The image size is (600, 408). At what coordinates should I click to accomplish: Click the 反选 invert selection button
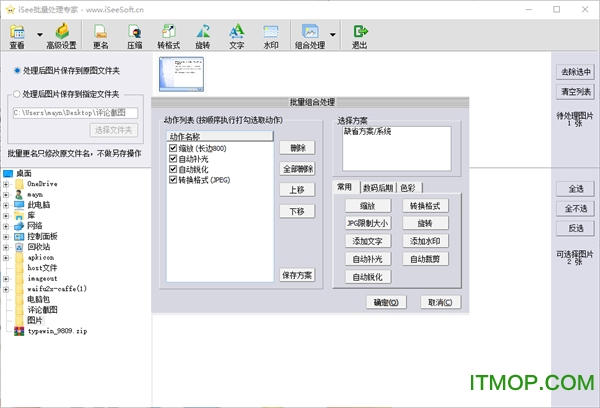[576, 228]
